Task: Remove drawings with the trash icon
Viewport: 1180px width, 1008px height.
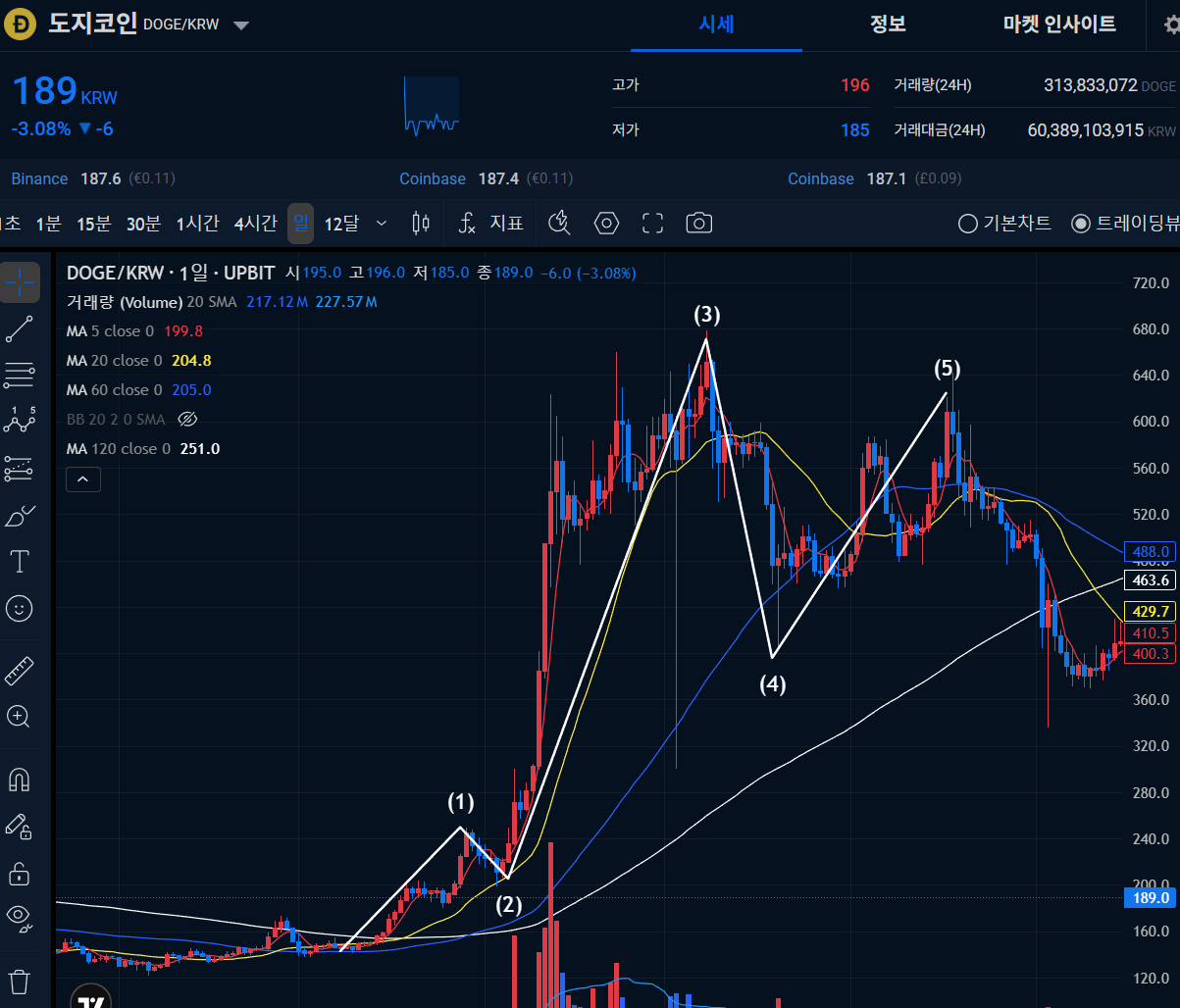Action: (x=20, y=981)
